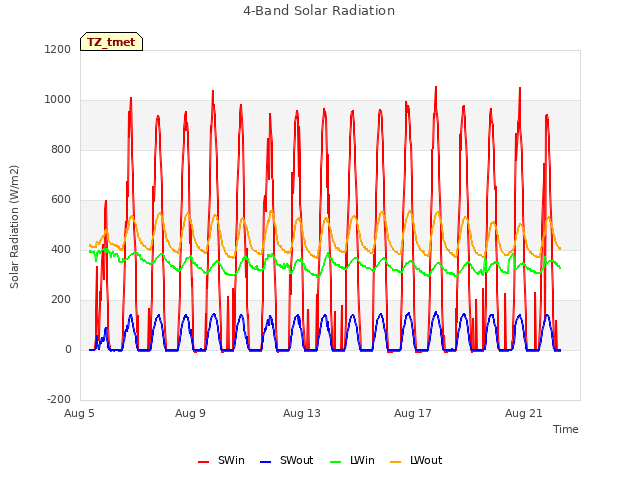Click the chart title 4-Band Solar Radiation
Viewport: 640px width, 480px height.
coord(319,11)
